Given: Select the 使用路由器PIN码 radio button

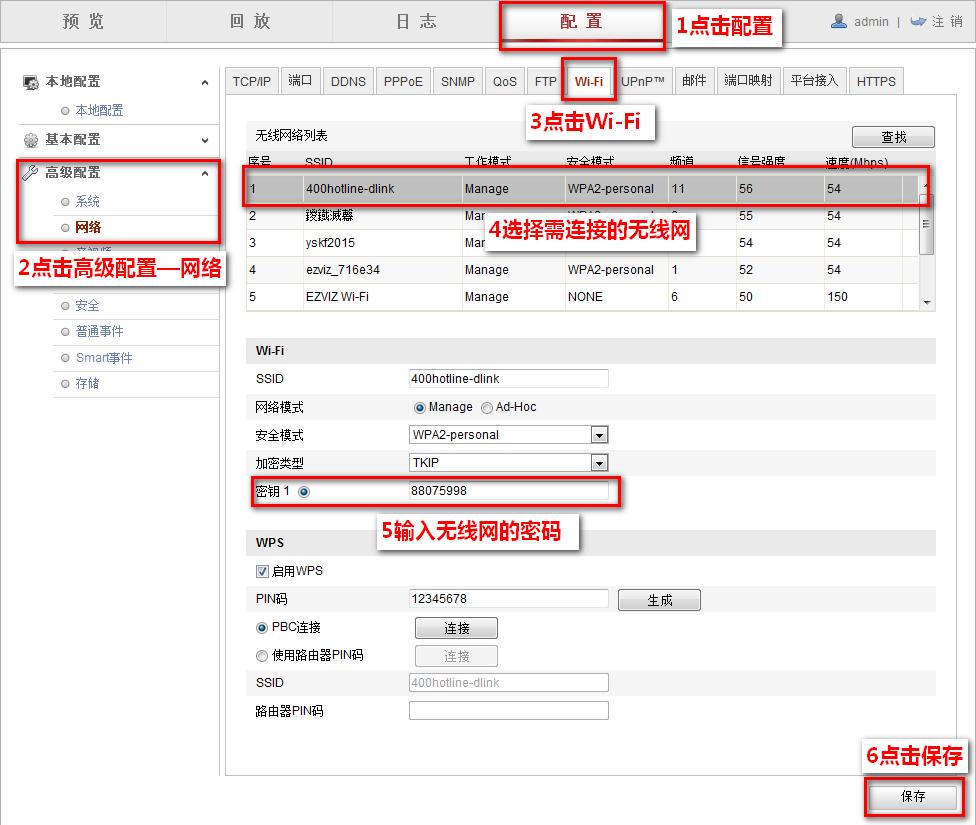Looking at the screenshot, I should pos(262,656).
